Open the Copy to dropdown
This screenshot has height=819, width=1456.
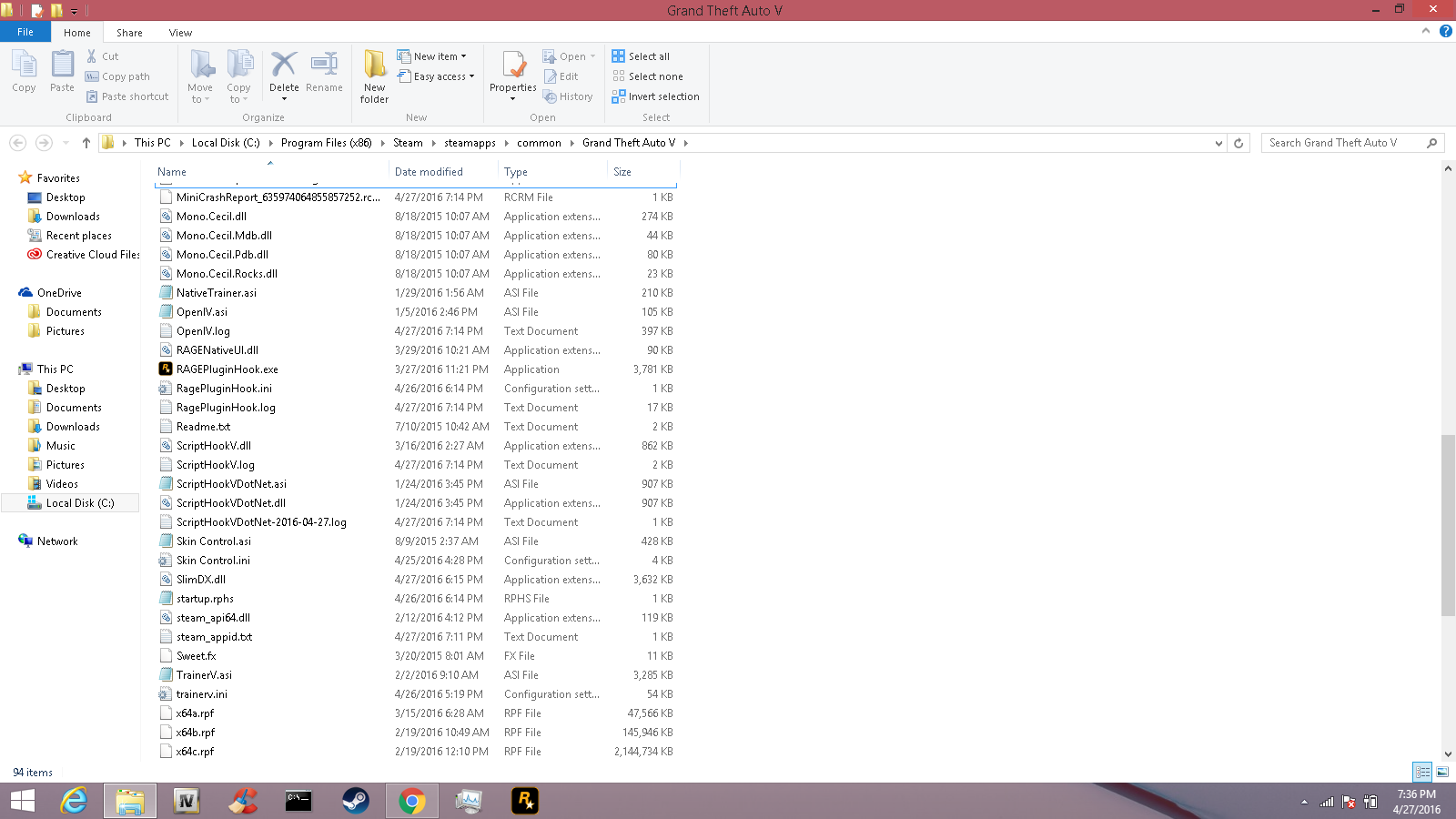click(x=238, y=94)
